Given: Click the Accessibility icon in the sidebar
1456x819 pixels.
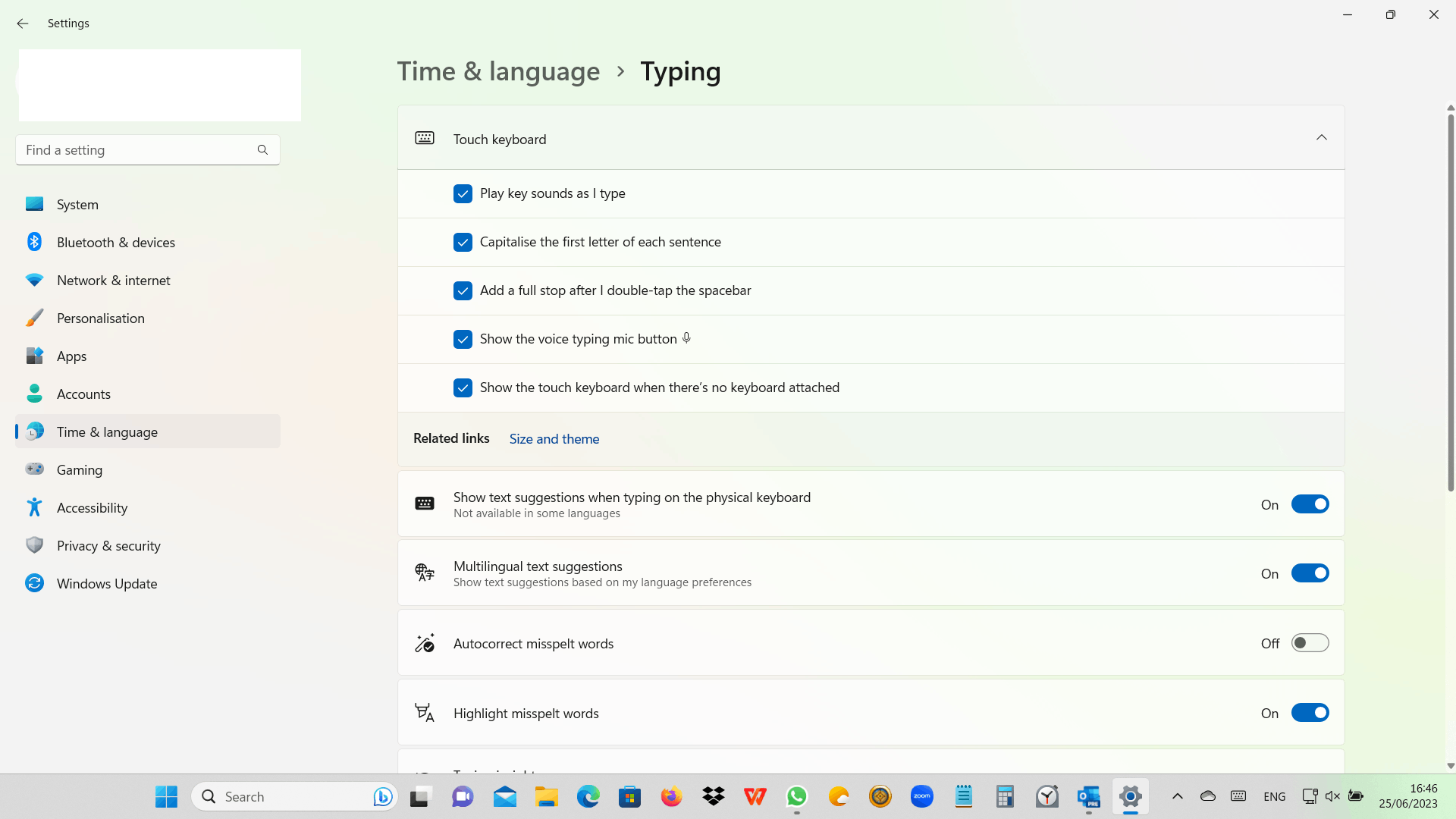Looking at the screenshot, I should pos(34,507).
